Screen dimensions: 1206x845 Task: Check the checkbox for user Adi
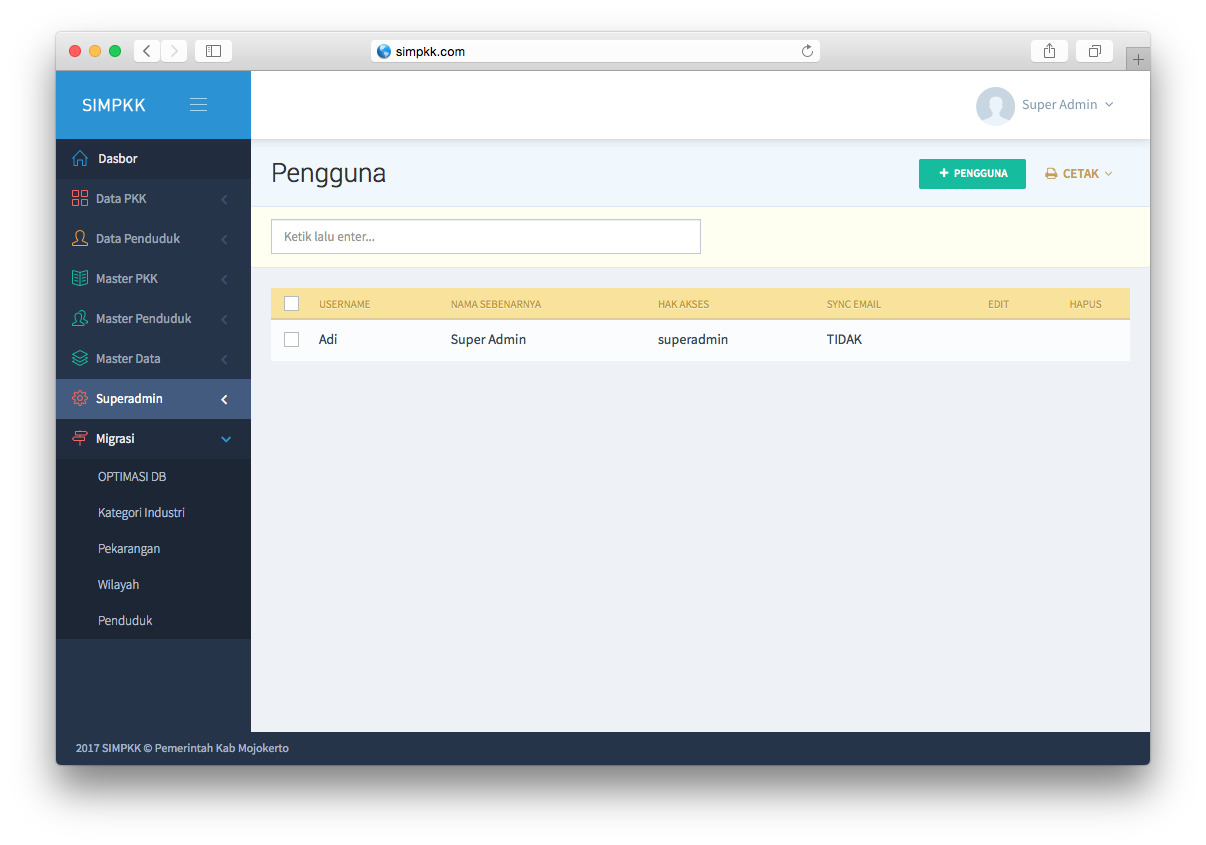(x=292, y=340)
